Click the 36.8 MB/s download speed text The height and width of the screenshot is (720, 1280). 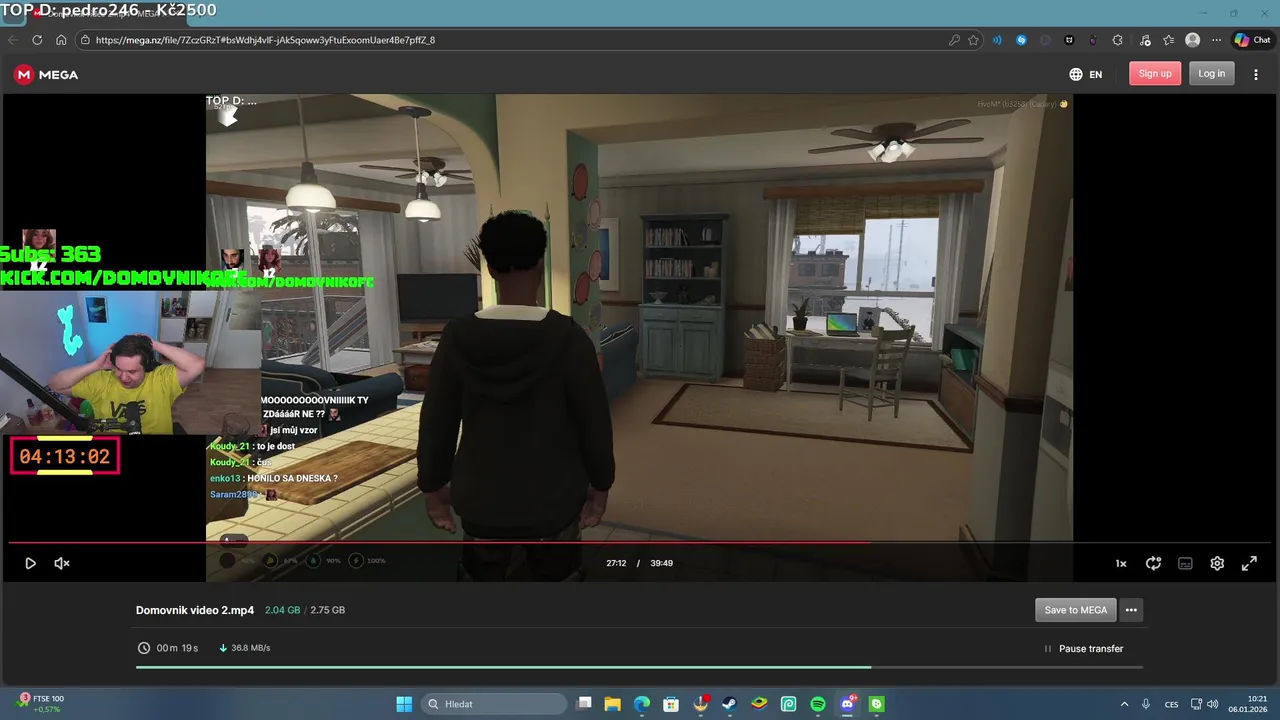coord(250,648)
